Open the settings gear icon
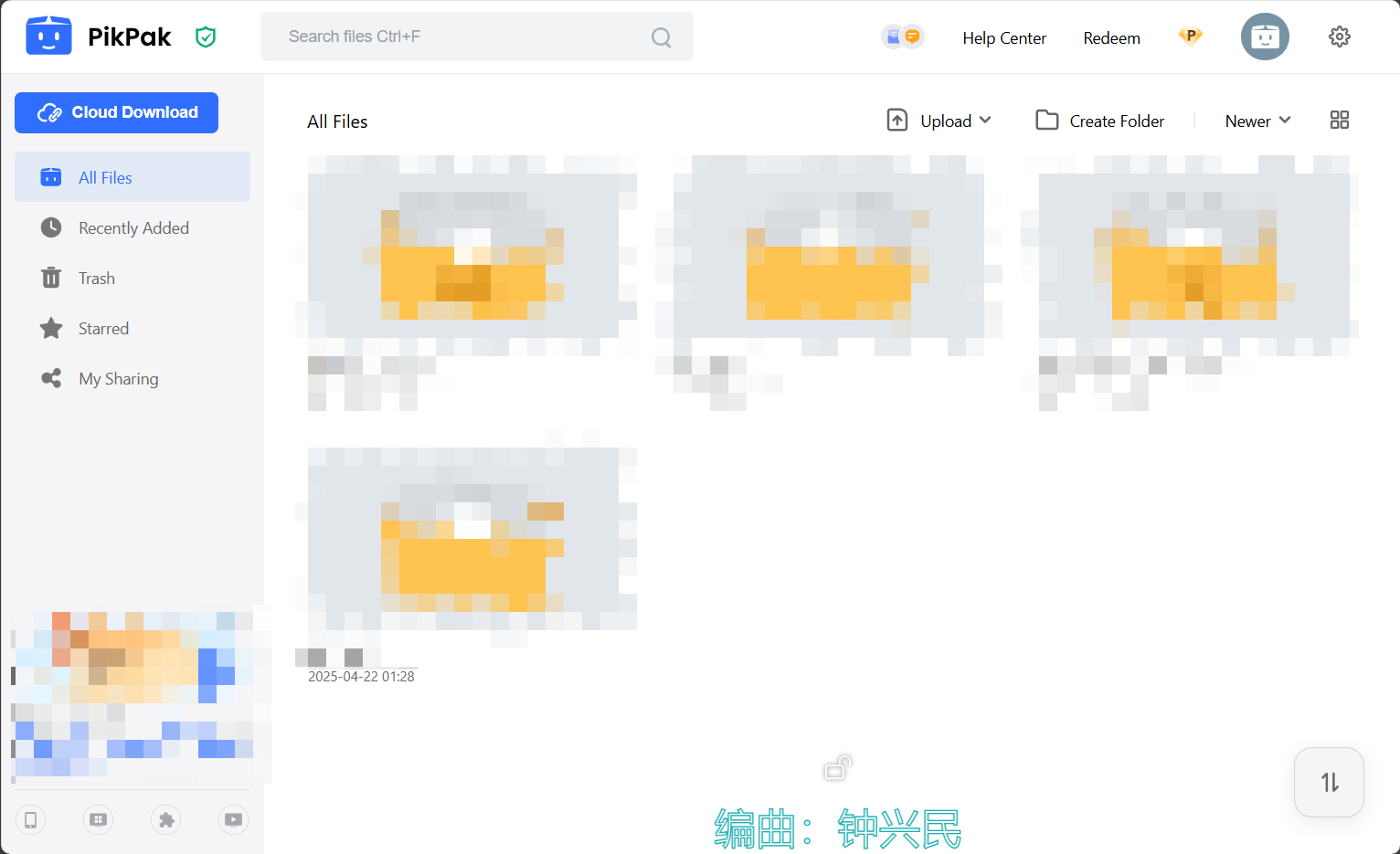Image resolution: width=1400 pixels, height=854 pixels. pos(1339,37)
